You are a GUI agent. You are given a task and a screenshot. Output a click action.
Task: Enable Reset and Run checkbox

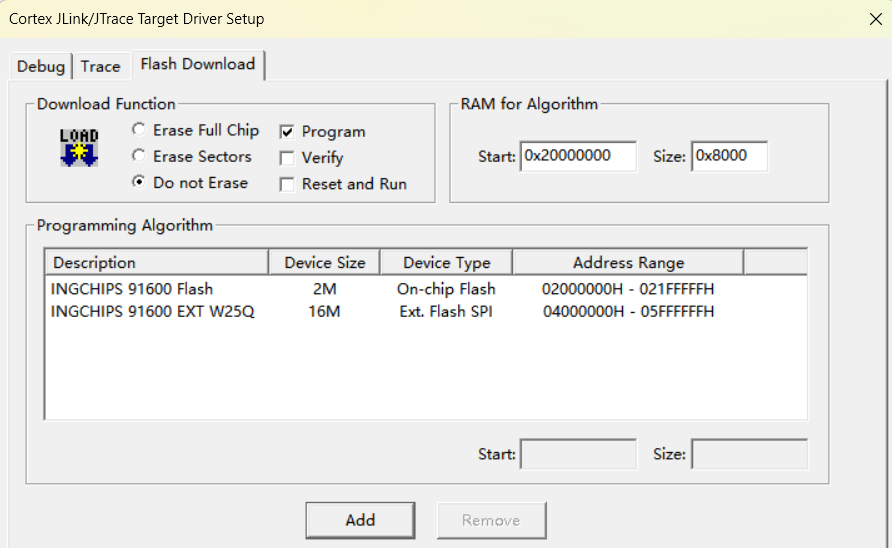pos(287,184)
